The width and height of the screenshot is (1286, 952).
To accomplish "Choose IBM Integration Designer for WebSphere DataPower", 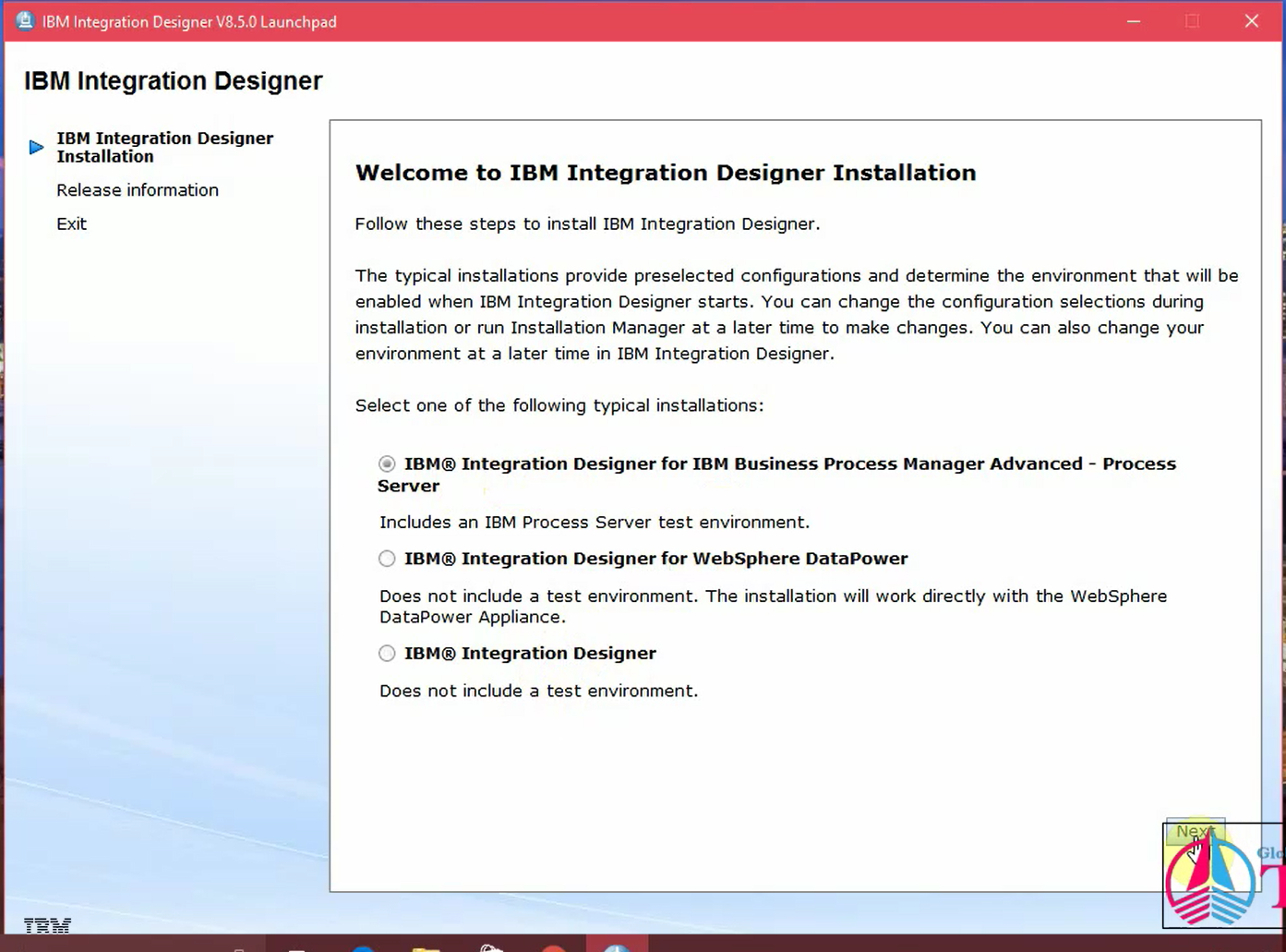I will (386, 558).
